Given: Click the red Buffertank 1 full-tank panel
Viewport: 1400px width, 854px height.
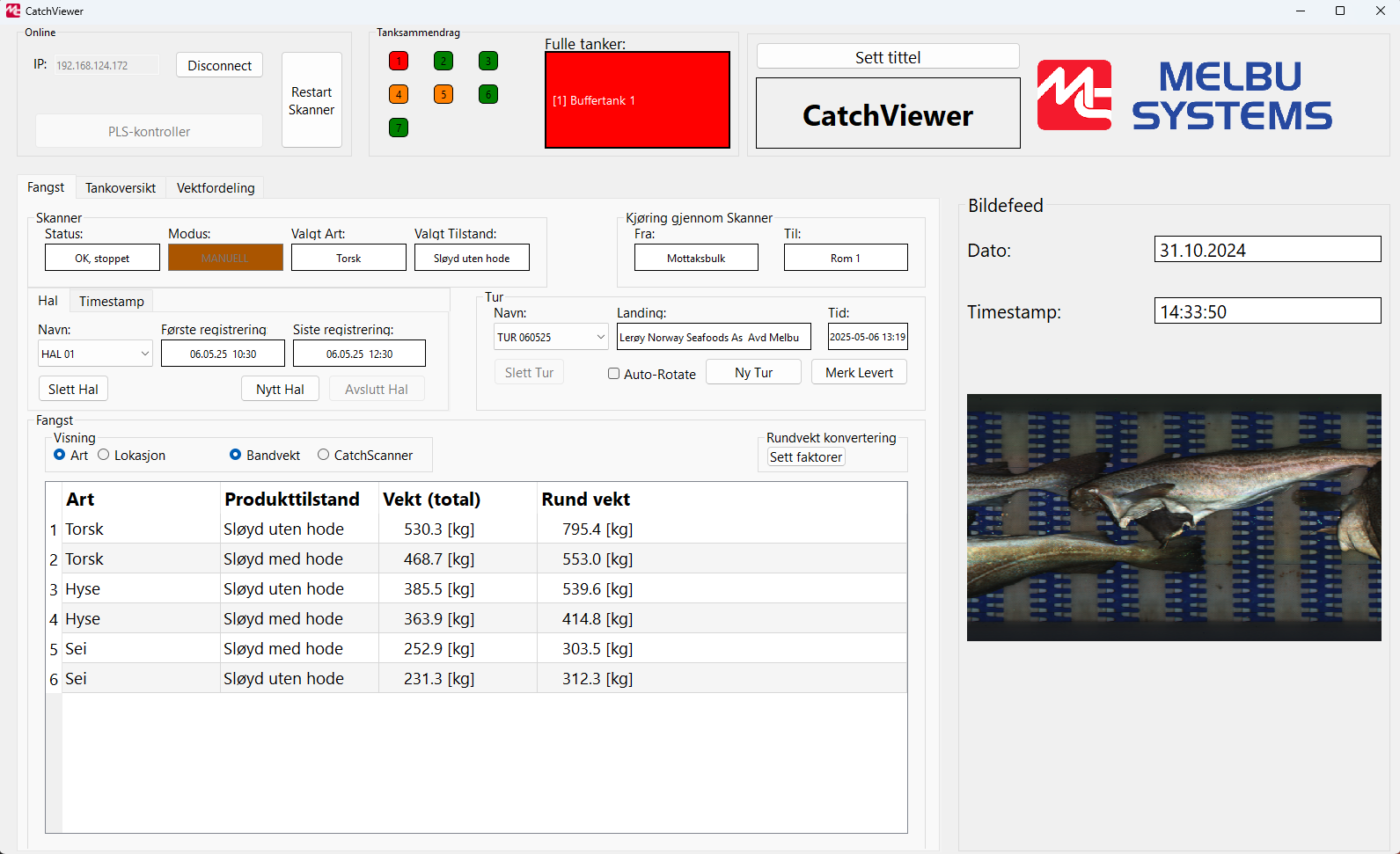Looking at the screenshot, I should tap(637, 100).
